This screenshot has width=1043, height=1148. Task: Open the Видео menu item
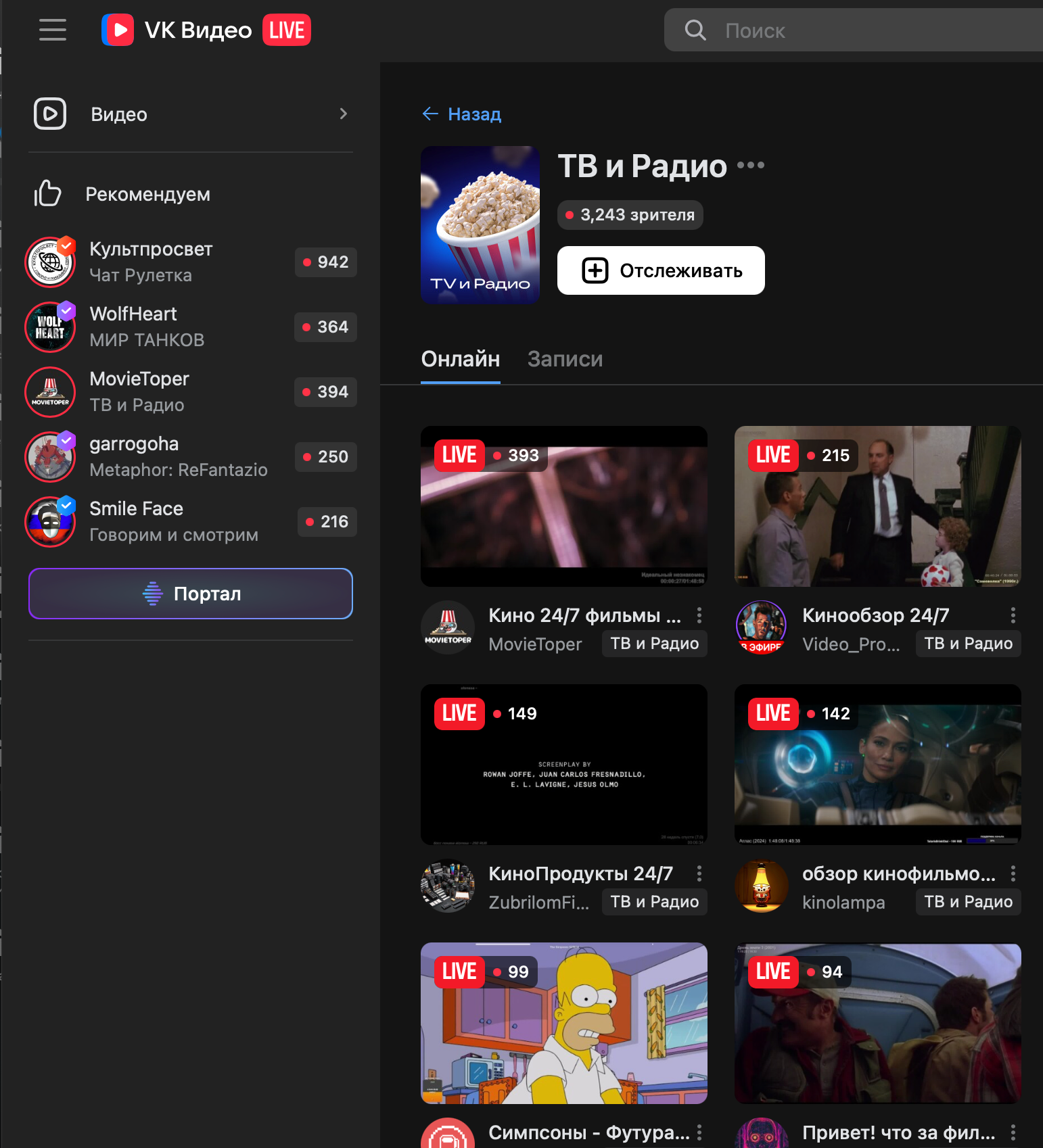point(191,114)
